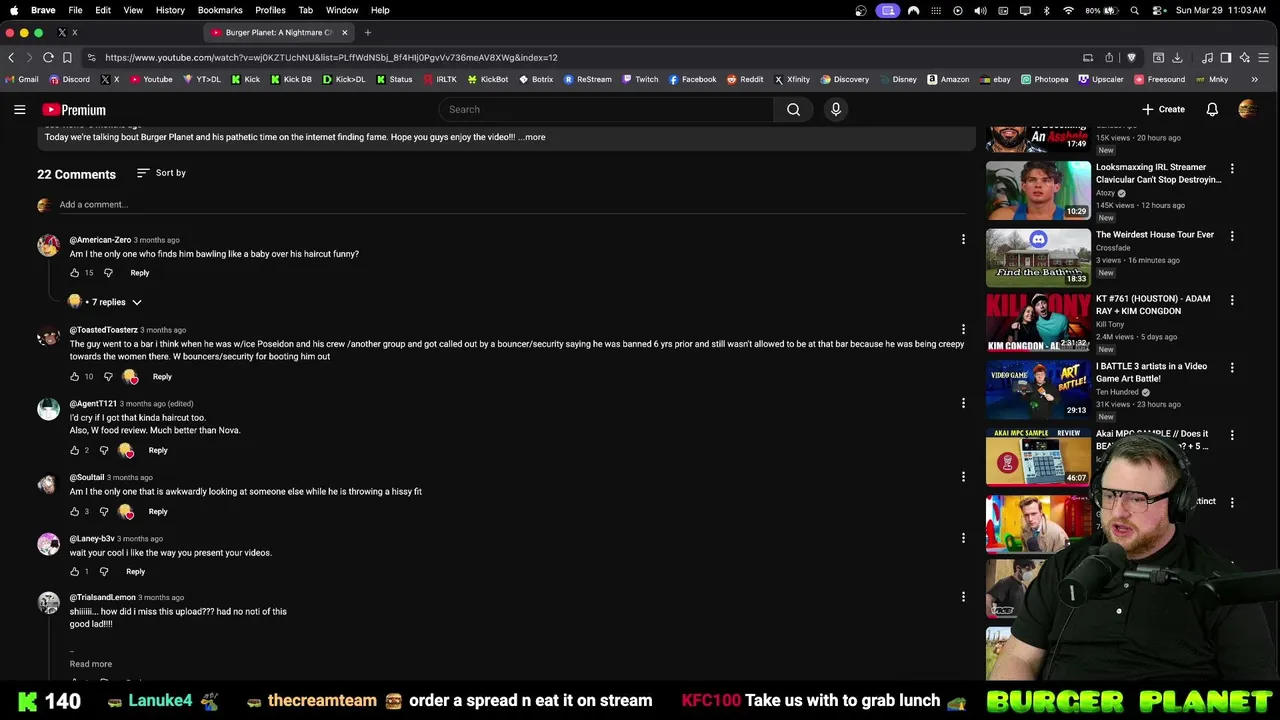Open options menu for @ToastedToasterz comment
The image size is (1280, 720).
coord(963,329)
